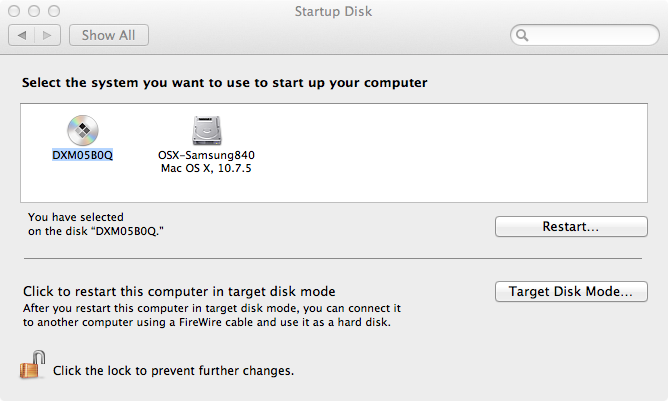Click the Restart... button
The width and height of the screenshot is (668, 401).
(x=570, y=227)
